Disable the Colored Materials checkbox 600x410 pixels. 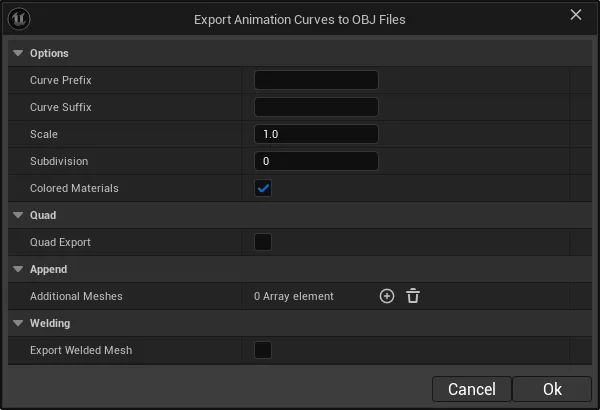[x=263, y=188]
